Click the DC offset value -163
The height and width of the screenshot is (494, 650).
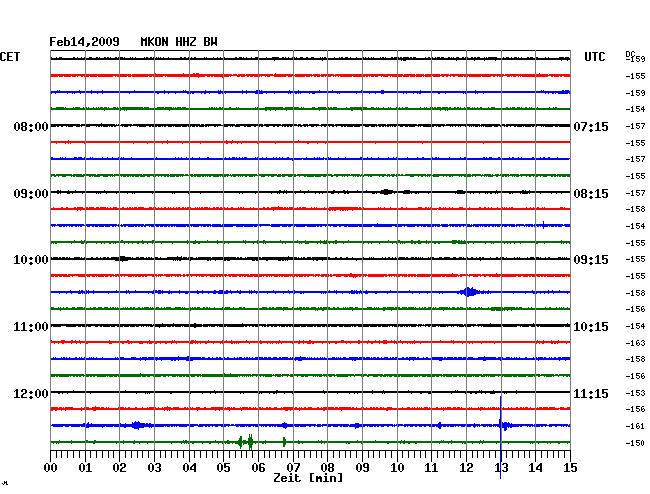pyautogui.click(x=635, y=343)
